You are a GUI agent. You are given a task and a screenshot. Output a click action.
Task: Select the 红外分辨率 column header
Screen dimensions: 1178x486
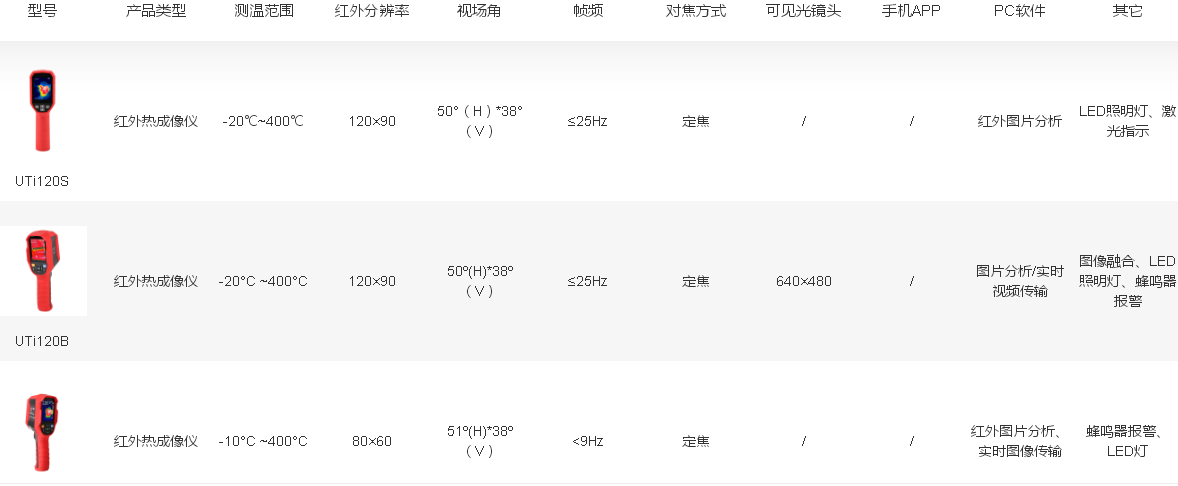[372, 11]
